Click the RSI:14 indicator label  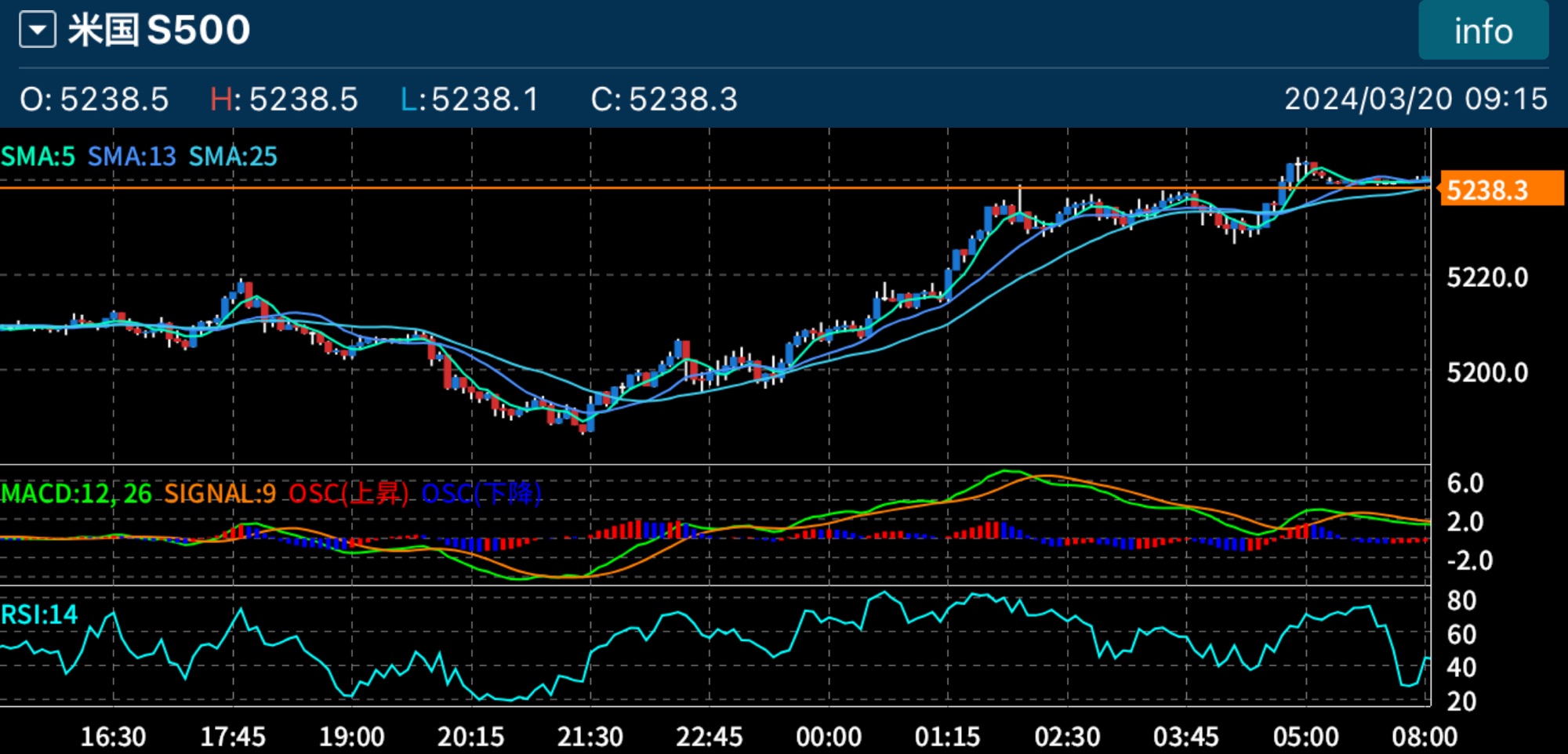39,614
